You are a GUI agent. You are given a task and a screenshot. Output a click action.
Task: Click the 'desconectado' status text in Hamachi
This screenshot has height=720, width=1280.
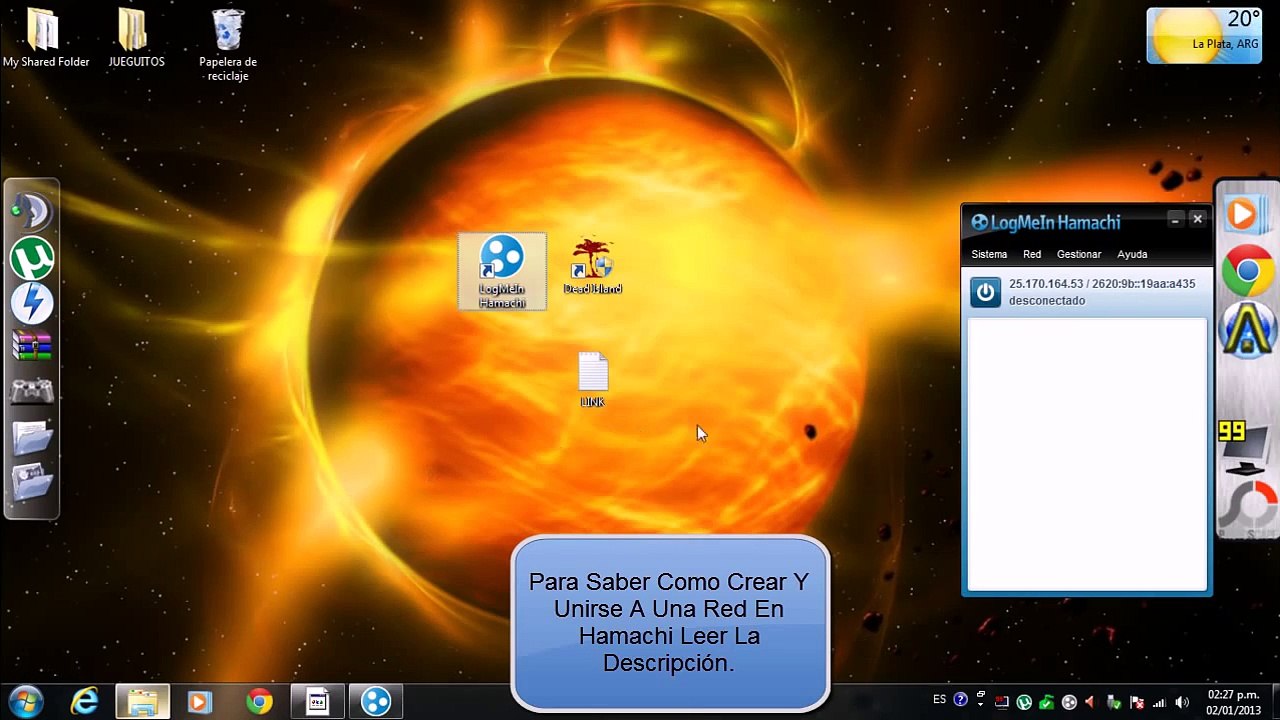coord(1047,300)
